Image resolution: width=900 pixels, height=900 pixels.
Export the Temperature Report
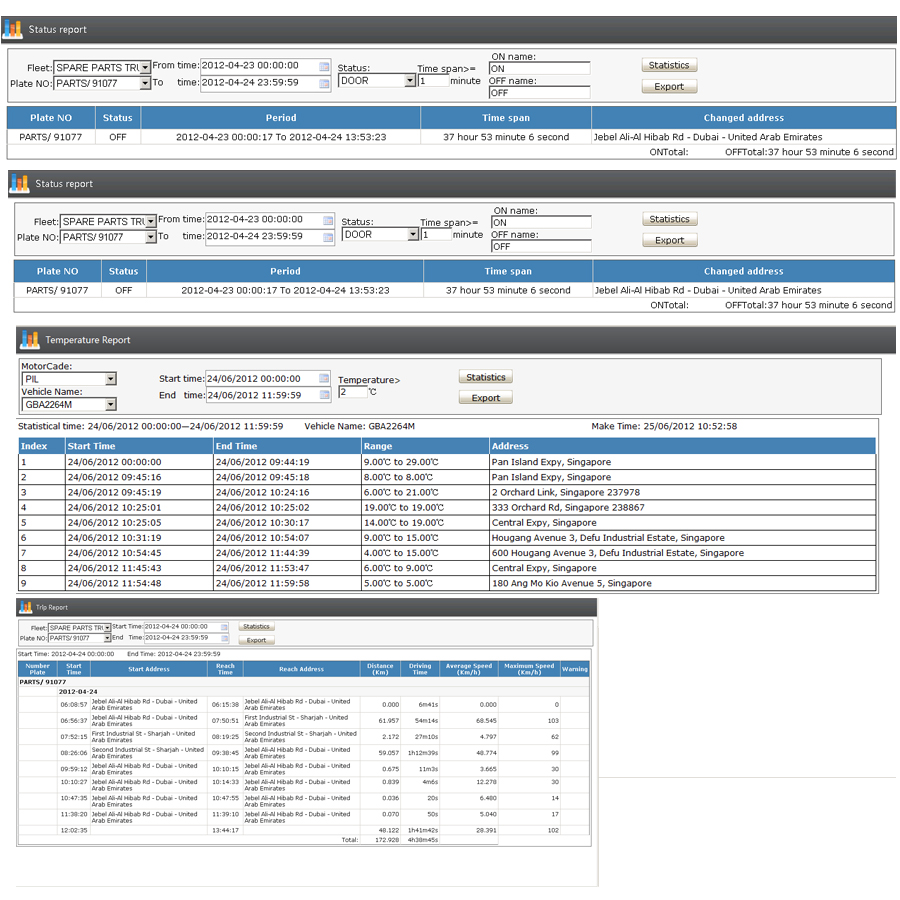click(486, 398)
